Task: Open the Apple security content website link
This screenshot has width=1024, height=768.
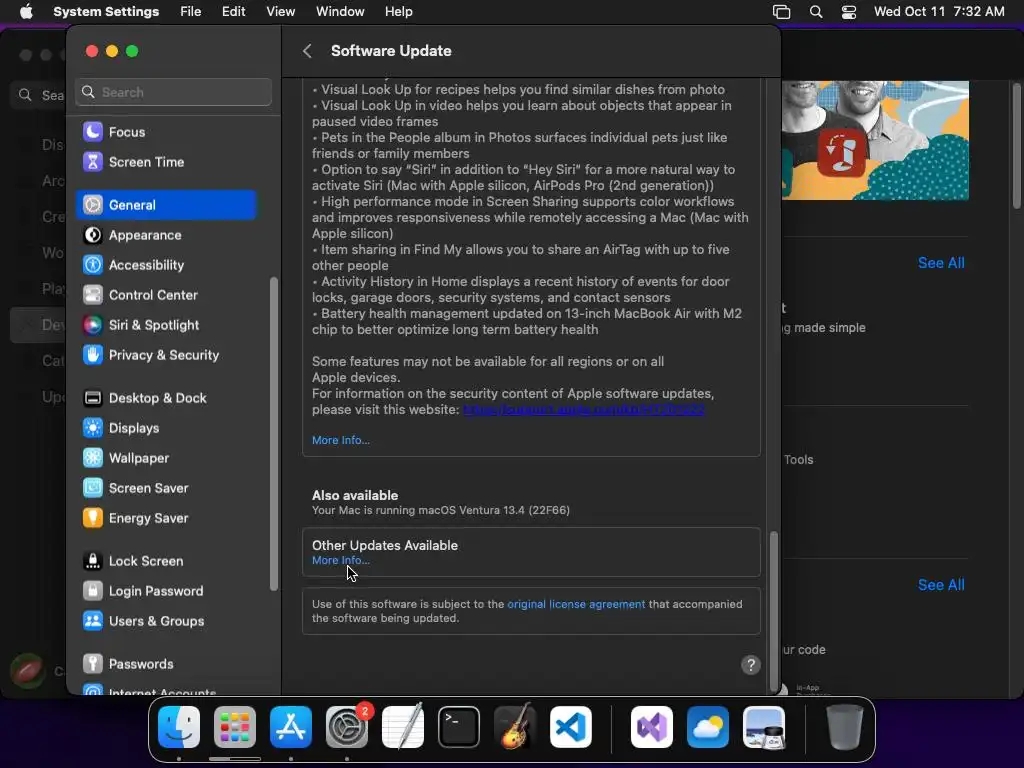Action: (584, 409)
